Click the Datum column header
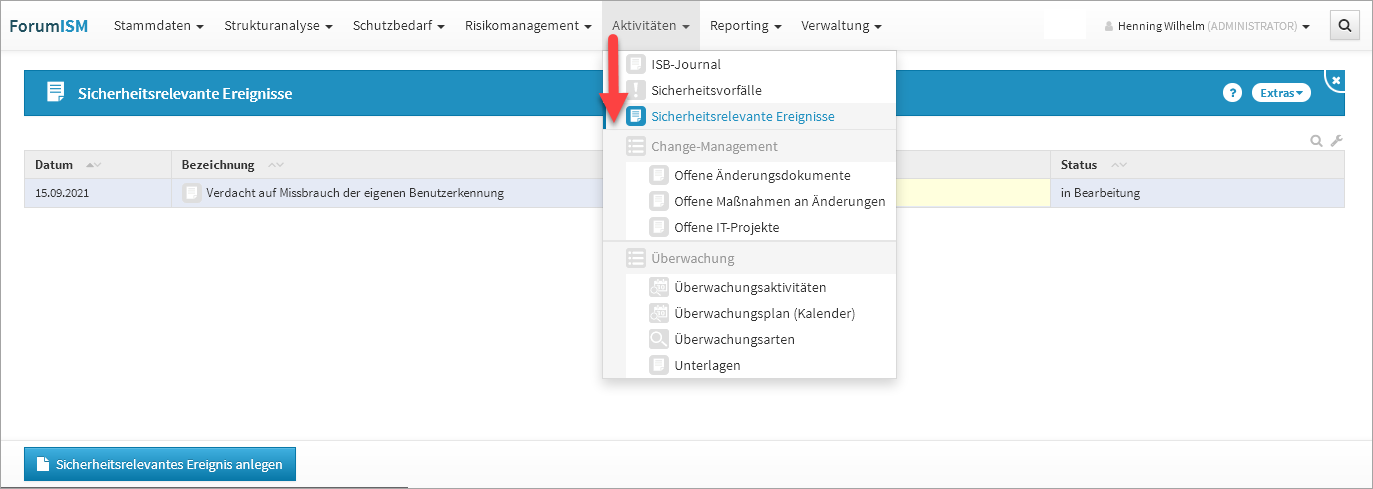This screenshot has width=1373, height=489. coord(98,165)
